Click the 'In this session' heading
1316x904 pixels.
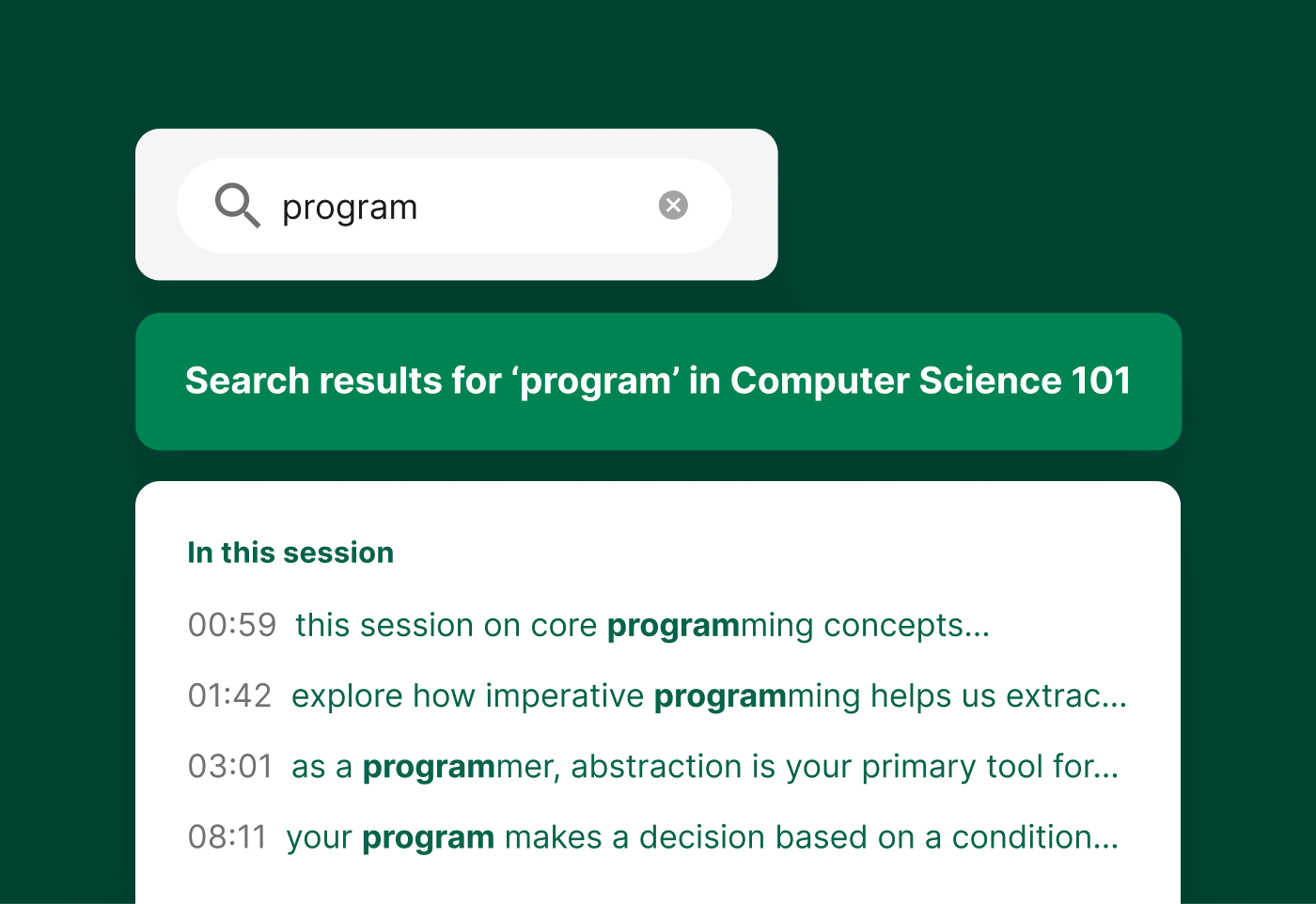click(290, 553)
